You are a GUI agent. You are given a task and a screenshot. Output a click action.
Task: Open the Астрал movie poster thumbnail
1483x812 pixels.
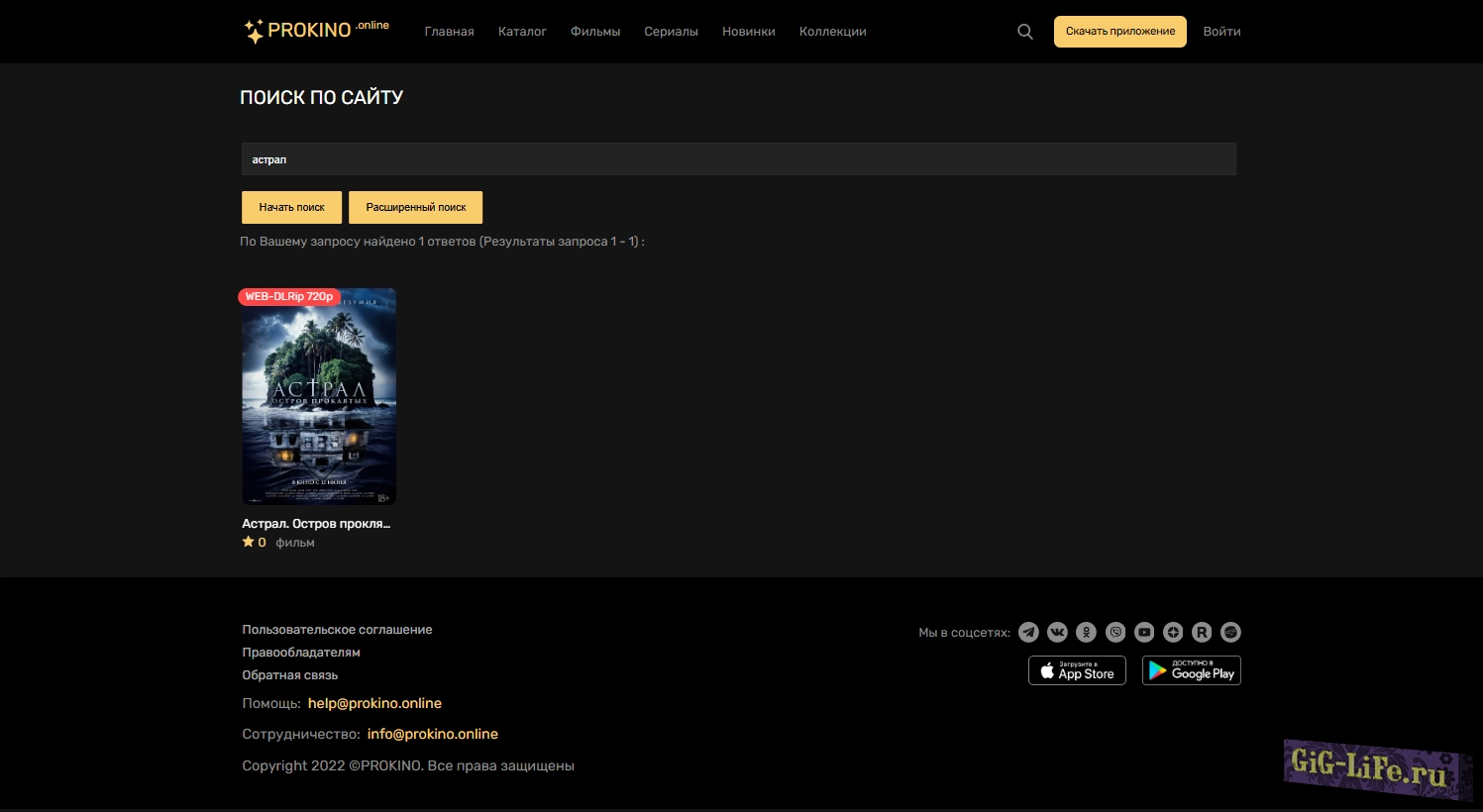(x=319, y=397)
